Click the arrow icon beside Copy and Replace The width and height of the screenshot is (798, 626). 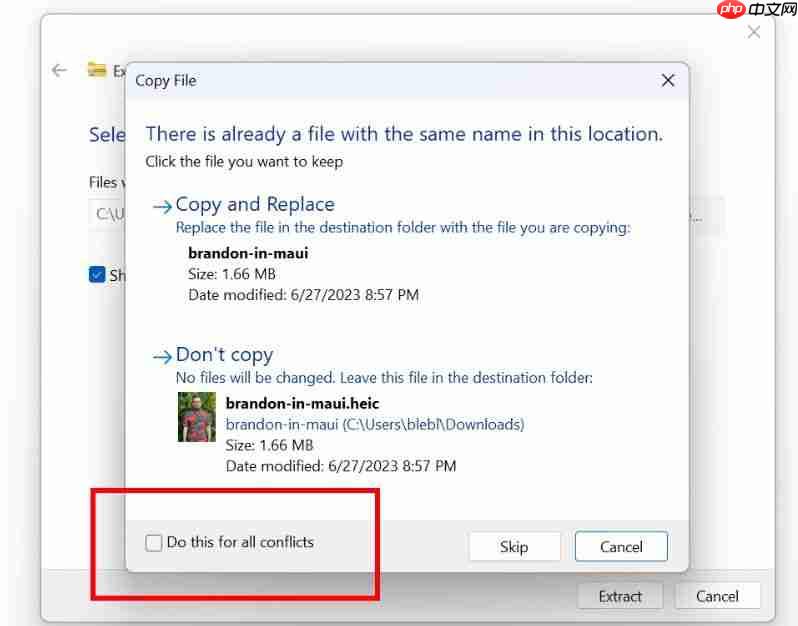(162, 207)
